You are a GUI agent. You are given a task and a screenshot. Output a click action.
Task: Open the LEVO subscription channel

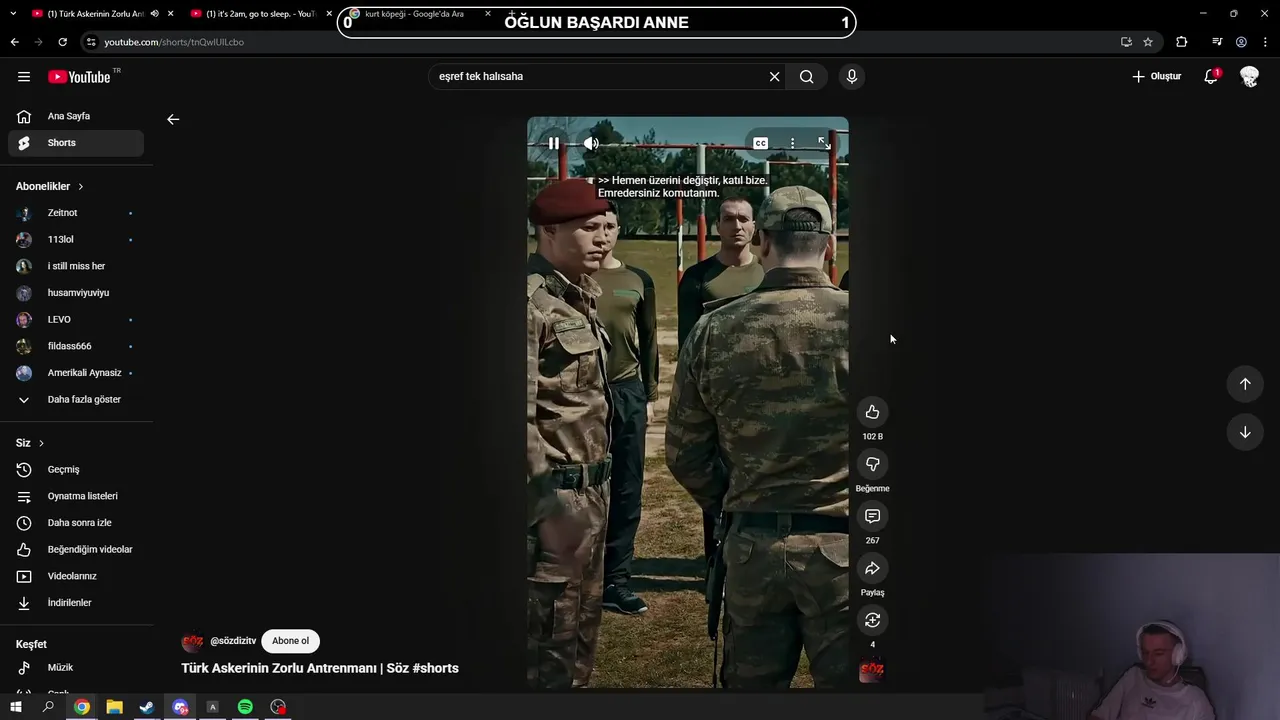pyautogui.click(x=76, y=320)
